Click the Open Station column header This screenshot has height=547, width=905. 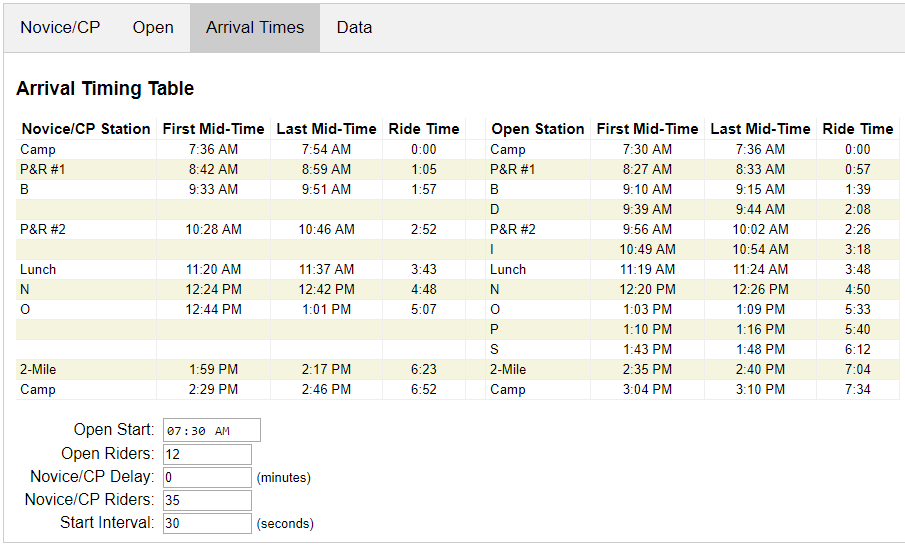pos(538,129)
